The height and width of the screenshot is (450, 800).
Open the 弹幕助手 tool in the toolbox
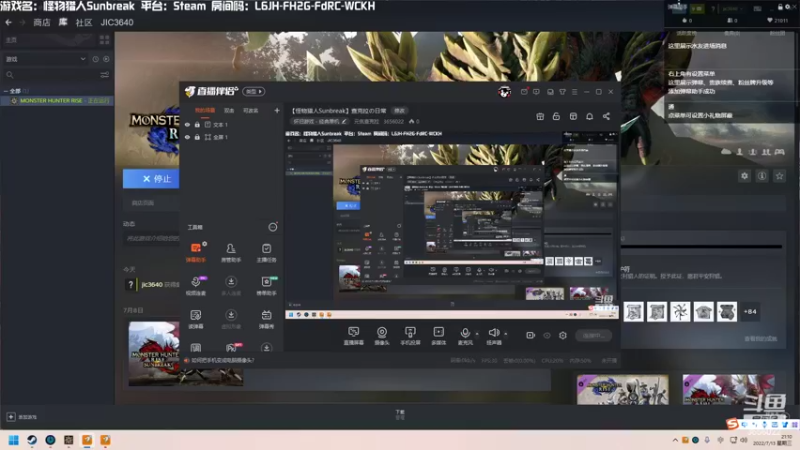(x=196, y=252)
